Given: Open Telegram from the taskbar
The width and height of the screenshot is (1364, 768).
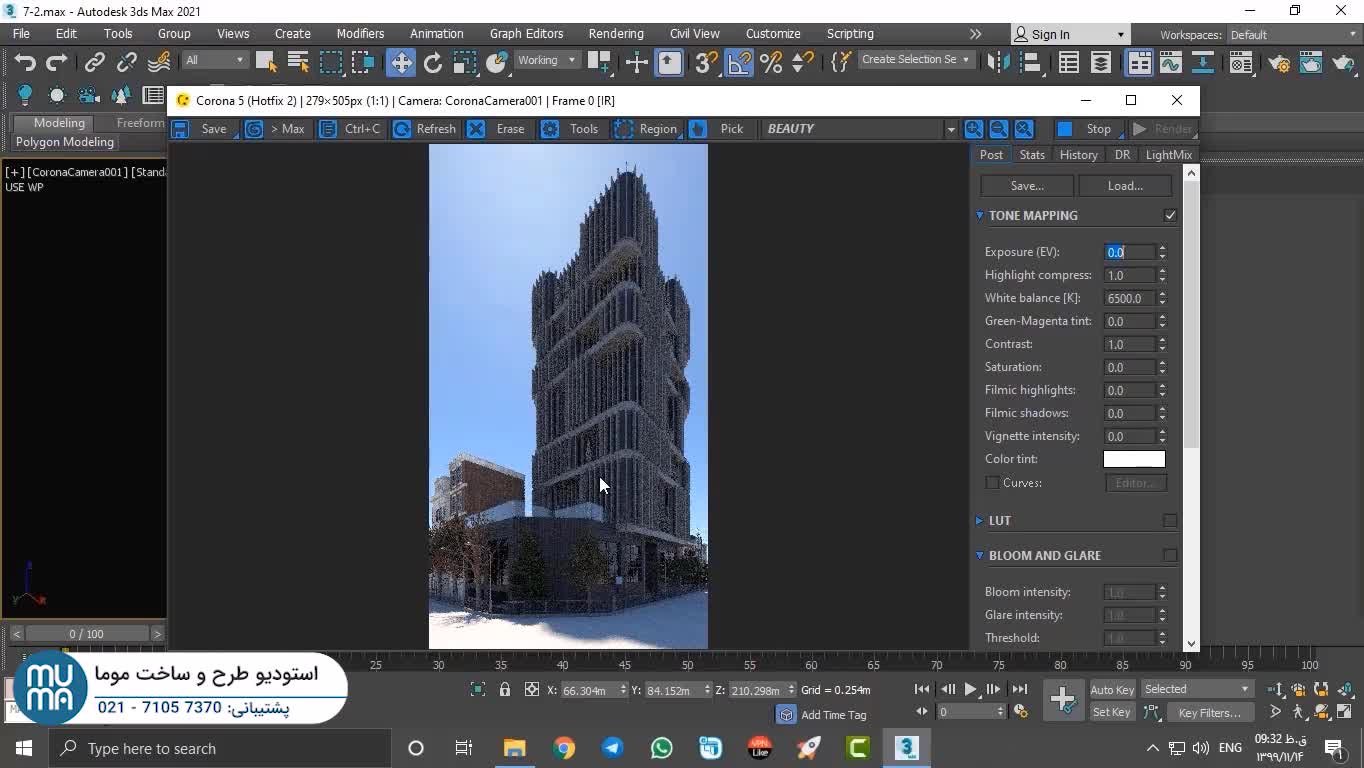Looking at the screenshot, I should click(x=613, y=748).
